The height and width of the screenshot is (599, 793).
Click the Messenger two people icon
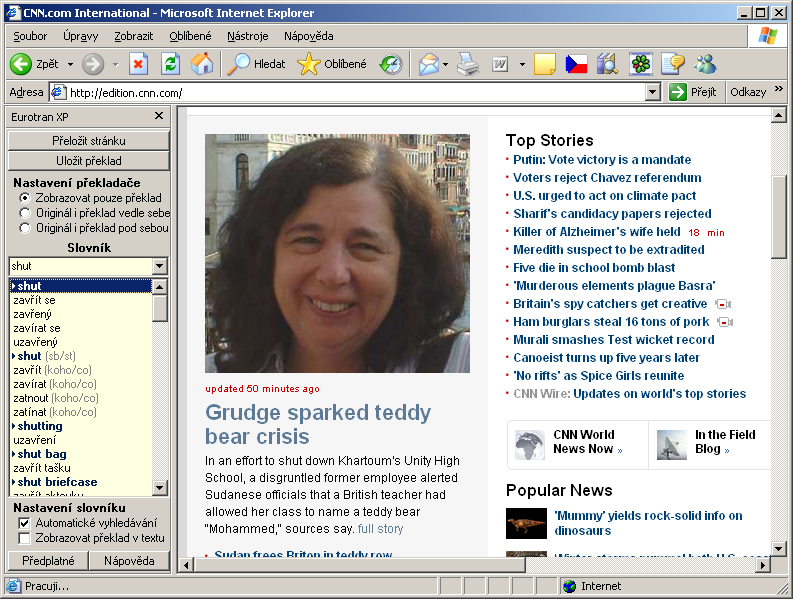[x=706, y=64]
